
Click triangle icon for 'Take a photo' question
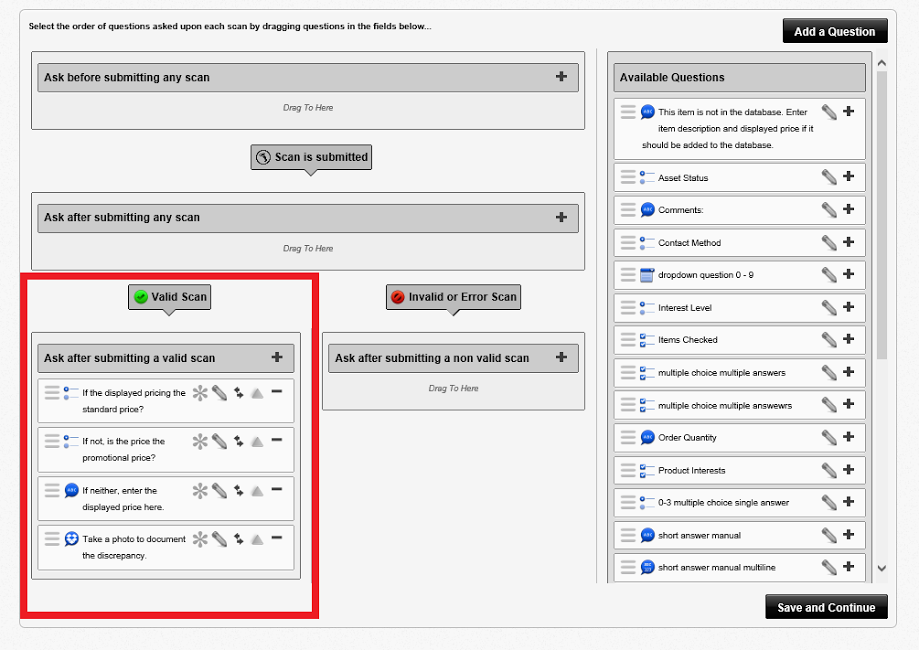257,540
